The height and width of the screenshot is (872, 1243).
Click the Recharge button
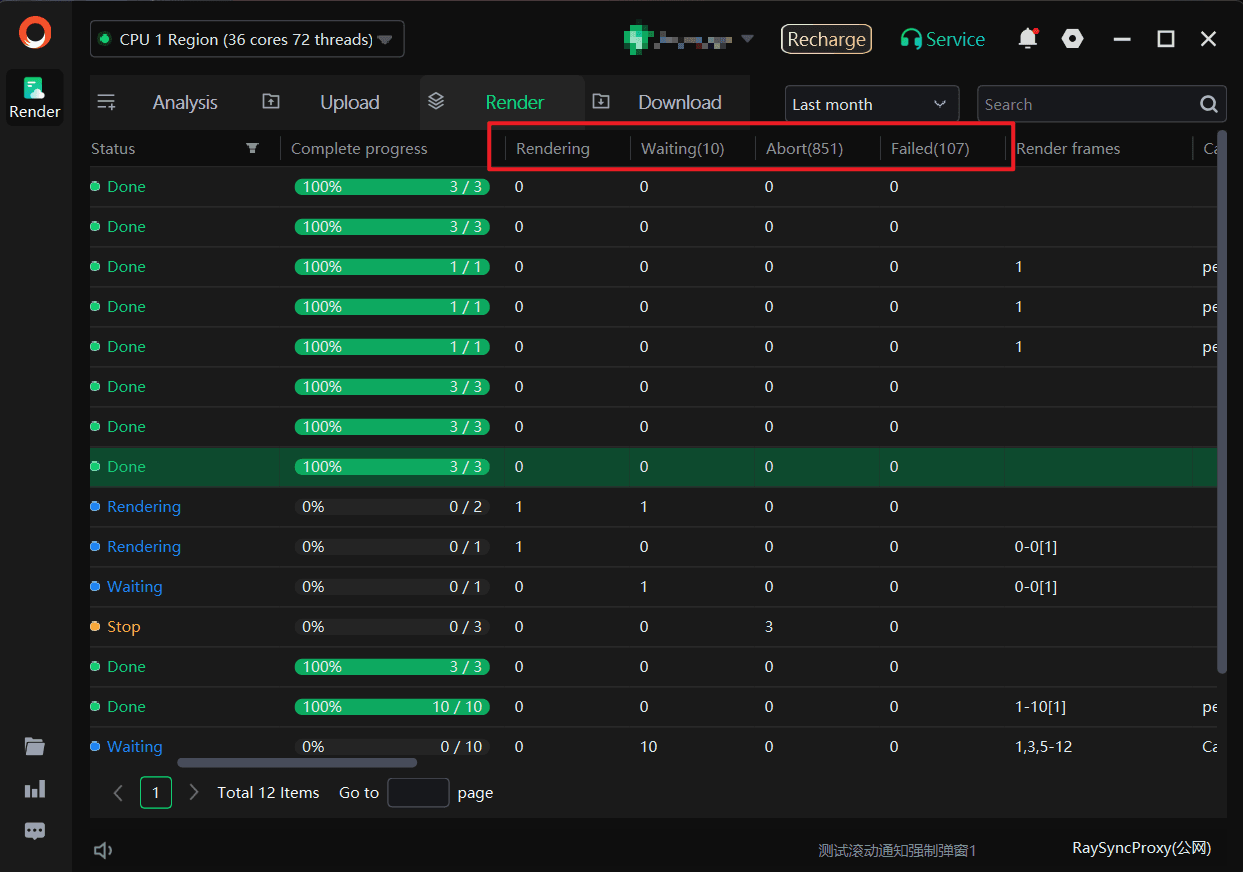pos(826,39)
